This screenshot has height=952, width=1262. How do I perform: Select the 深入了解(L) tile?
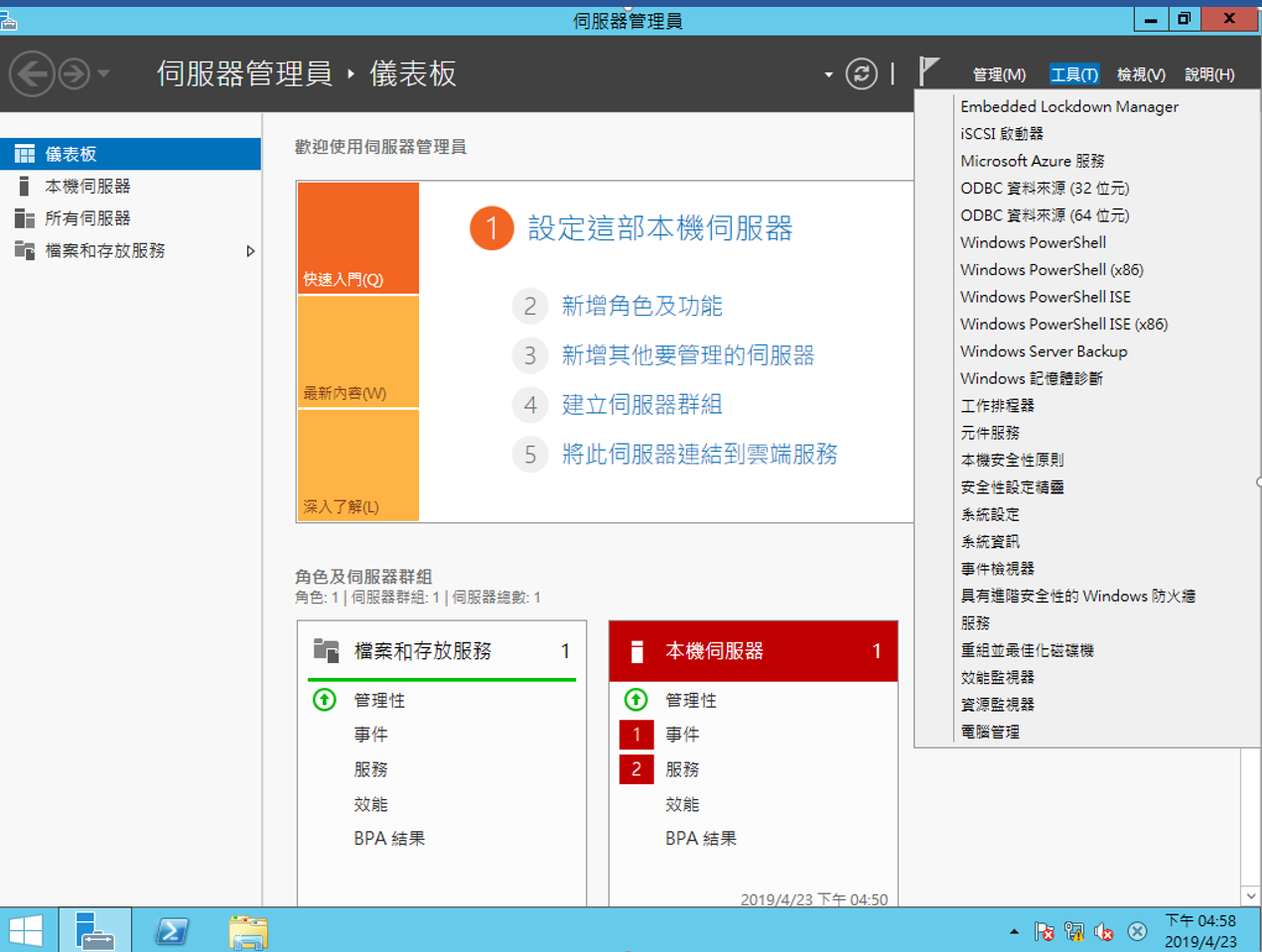pos(358,465)
